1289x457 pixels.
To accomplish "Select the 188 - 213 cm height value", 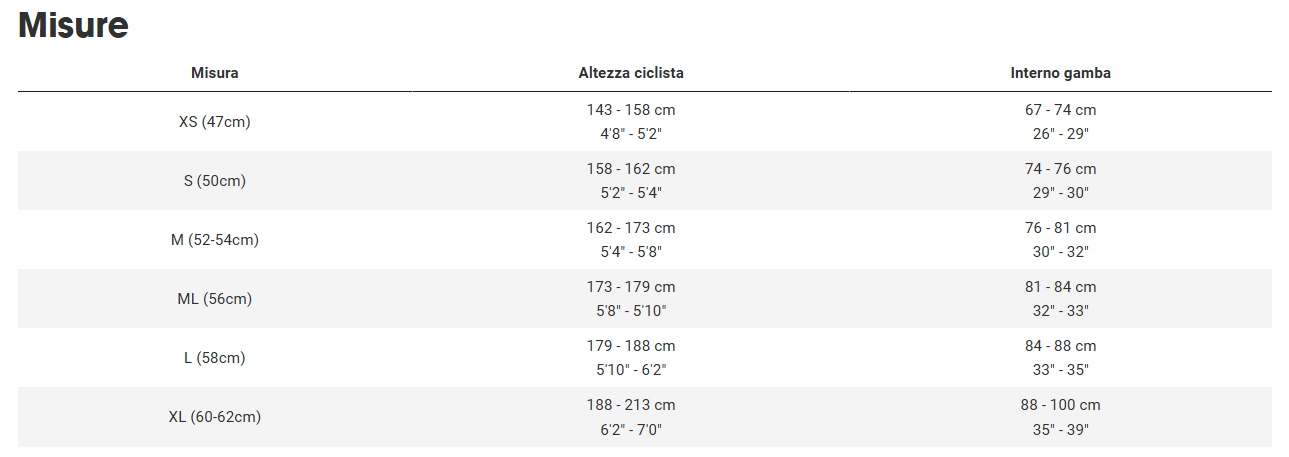I will tap(631, 405).
